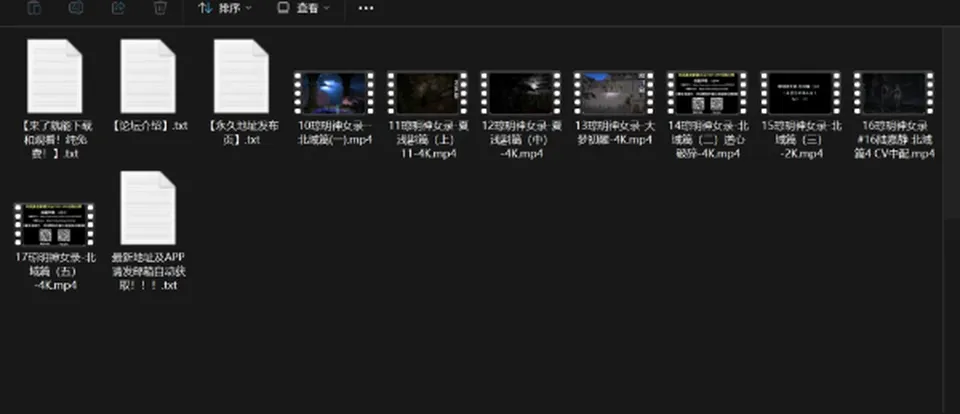Click the file name 【永久地址发布页】.txt

241,133
